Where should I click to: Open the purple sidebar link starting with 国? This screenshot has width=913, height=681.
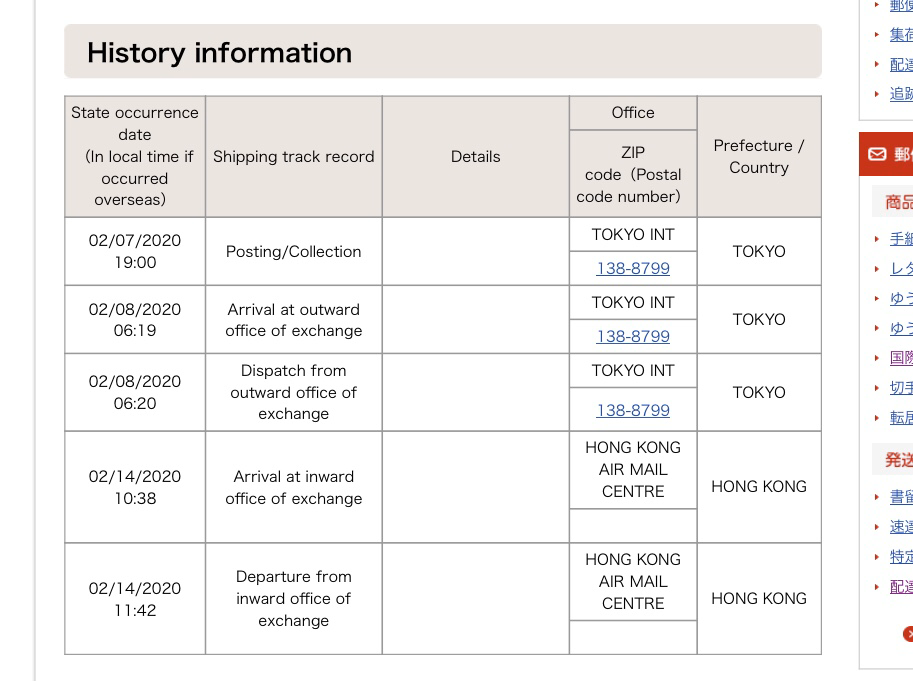[901, 358]
